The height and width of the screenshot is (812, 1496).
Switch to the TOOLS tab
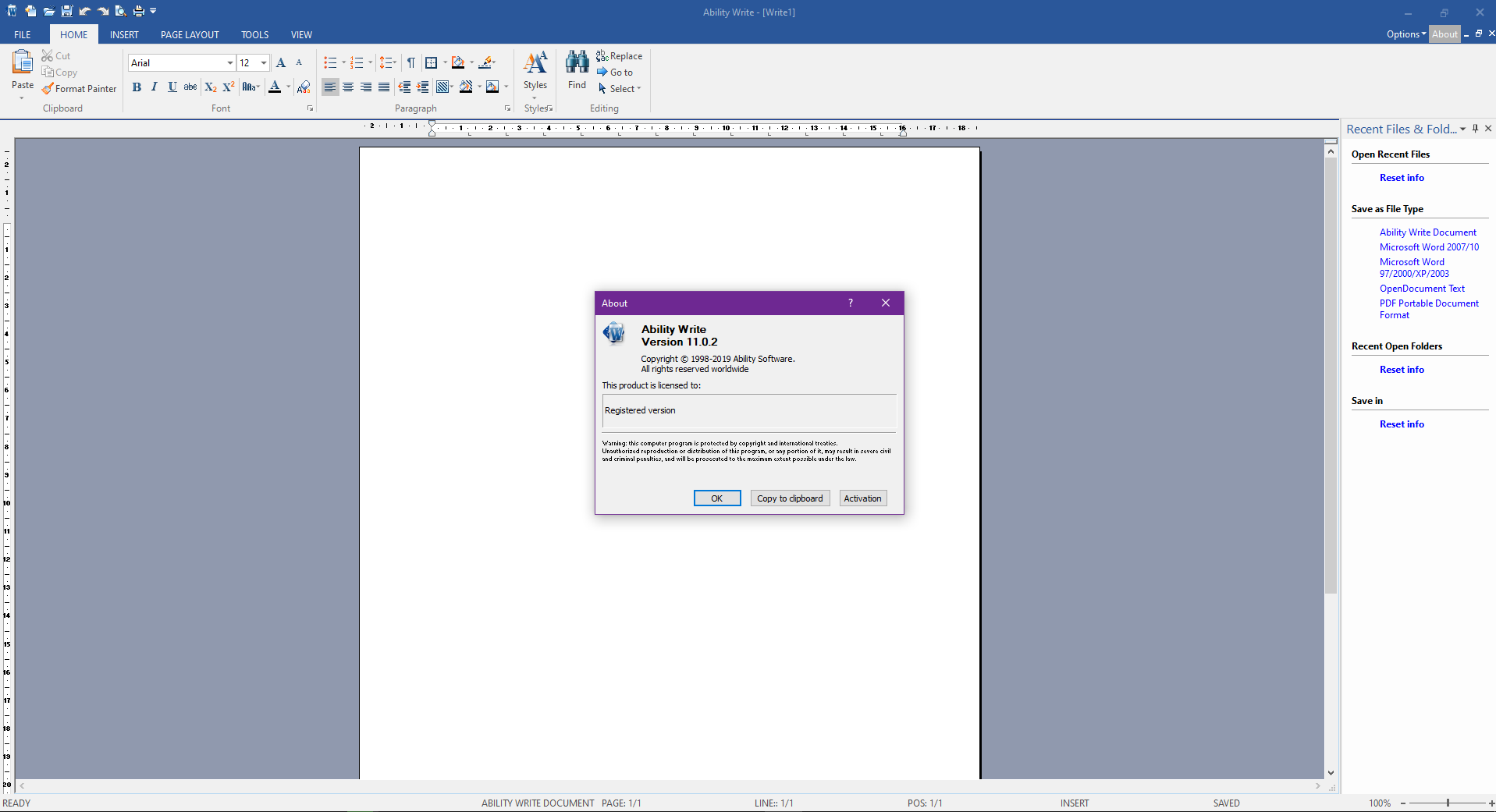click(254, 35)
